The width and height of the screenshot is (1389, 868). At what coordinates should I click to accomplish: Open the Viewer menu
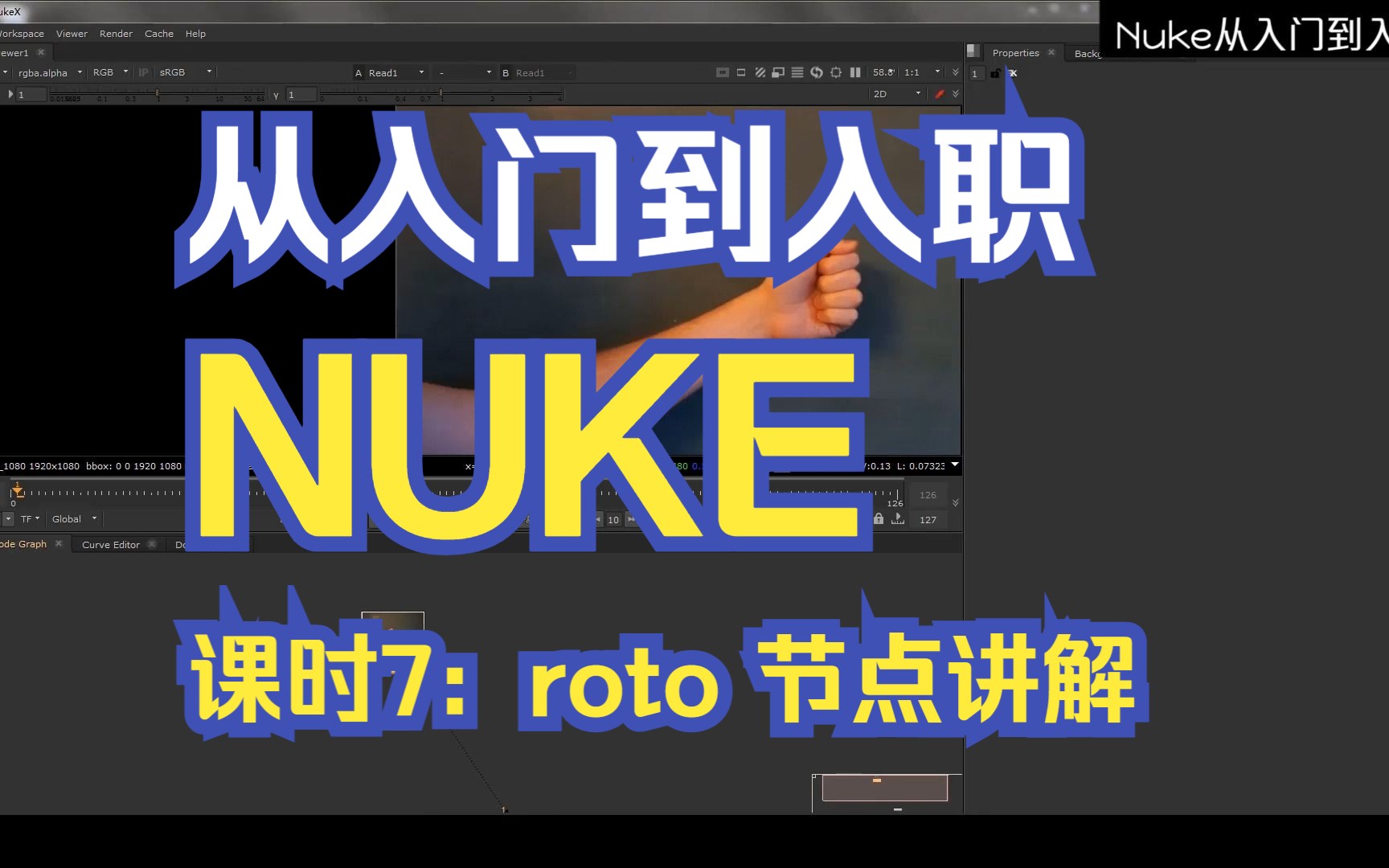click(72, 34)
